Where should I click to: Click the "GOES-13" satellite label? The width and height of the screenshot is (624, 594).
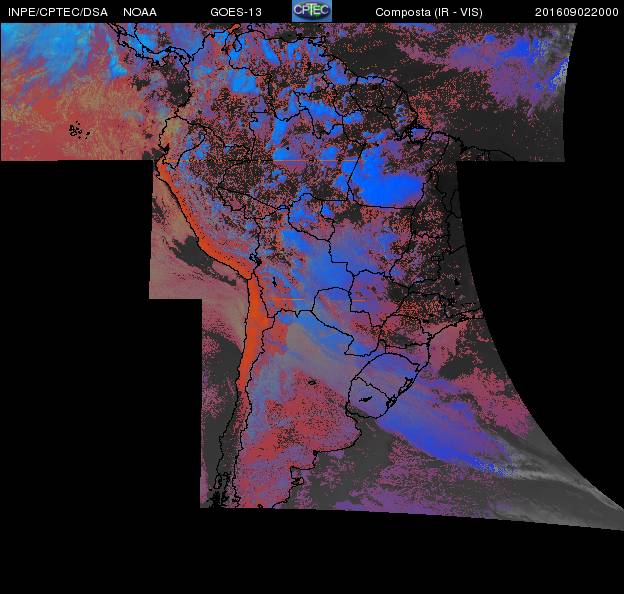tap(236, 12)
